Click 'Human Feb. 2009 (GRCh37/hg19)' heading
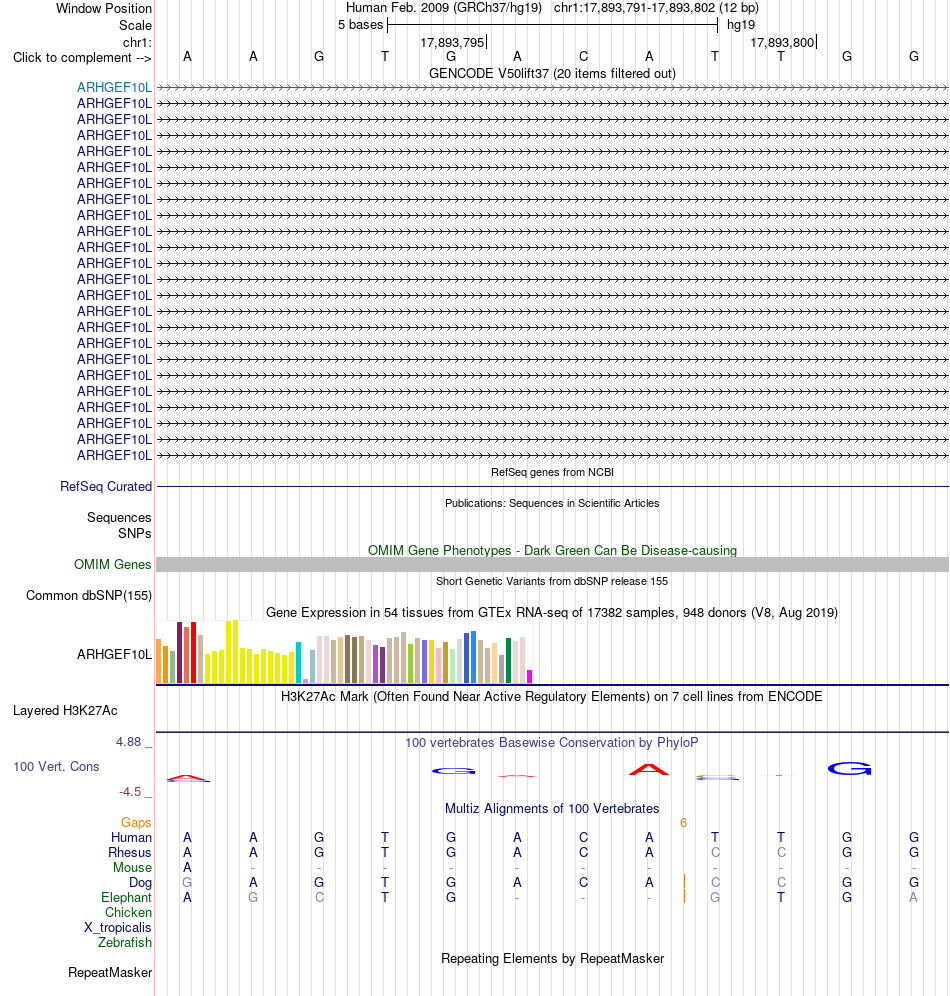The image size is (950, 996). point(444,8)
